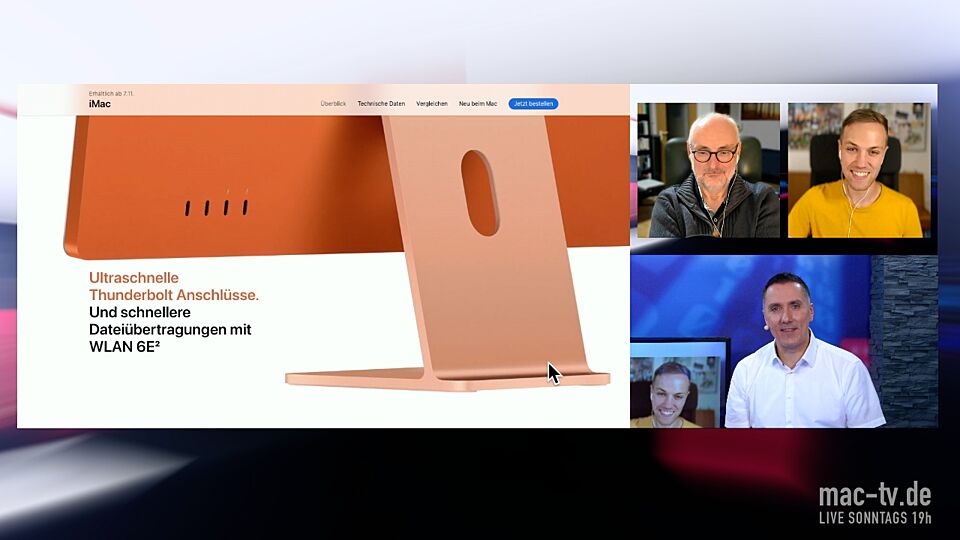Open the Überblick tab in iMac navigation
The image size is (960, 540).
point(333,104)
